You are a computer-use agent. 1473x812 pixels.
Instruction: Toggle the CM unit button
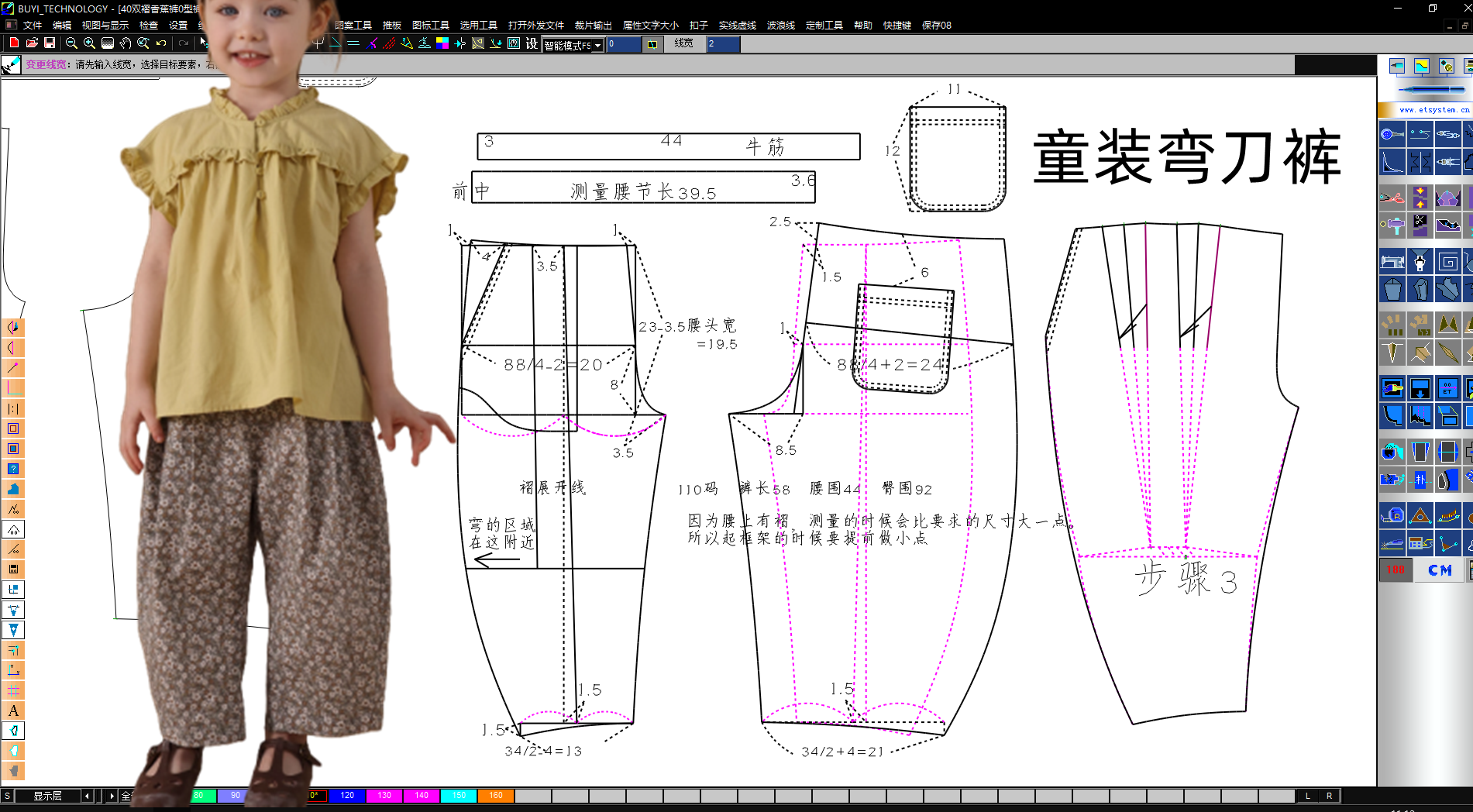pyautogui.click(x=1440, y=570)
